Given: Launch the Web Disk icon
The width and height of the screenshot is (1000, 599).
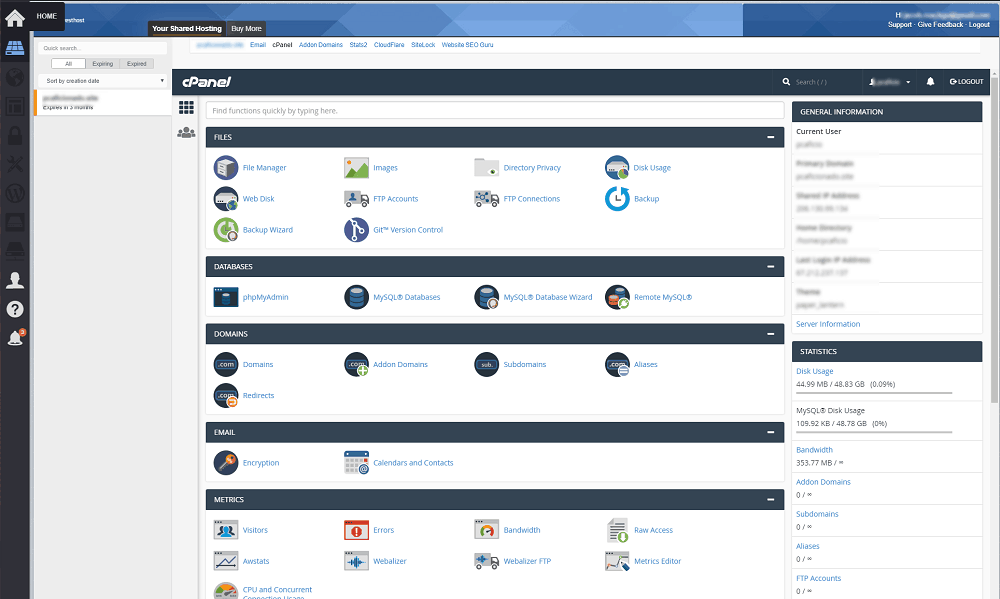Looking at the screenshot, I should (x=226, y=199).
